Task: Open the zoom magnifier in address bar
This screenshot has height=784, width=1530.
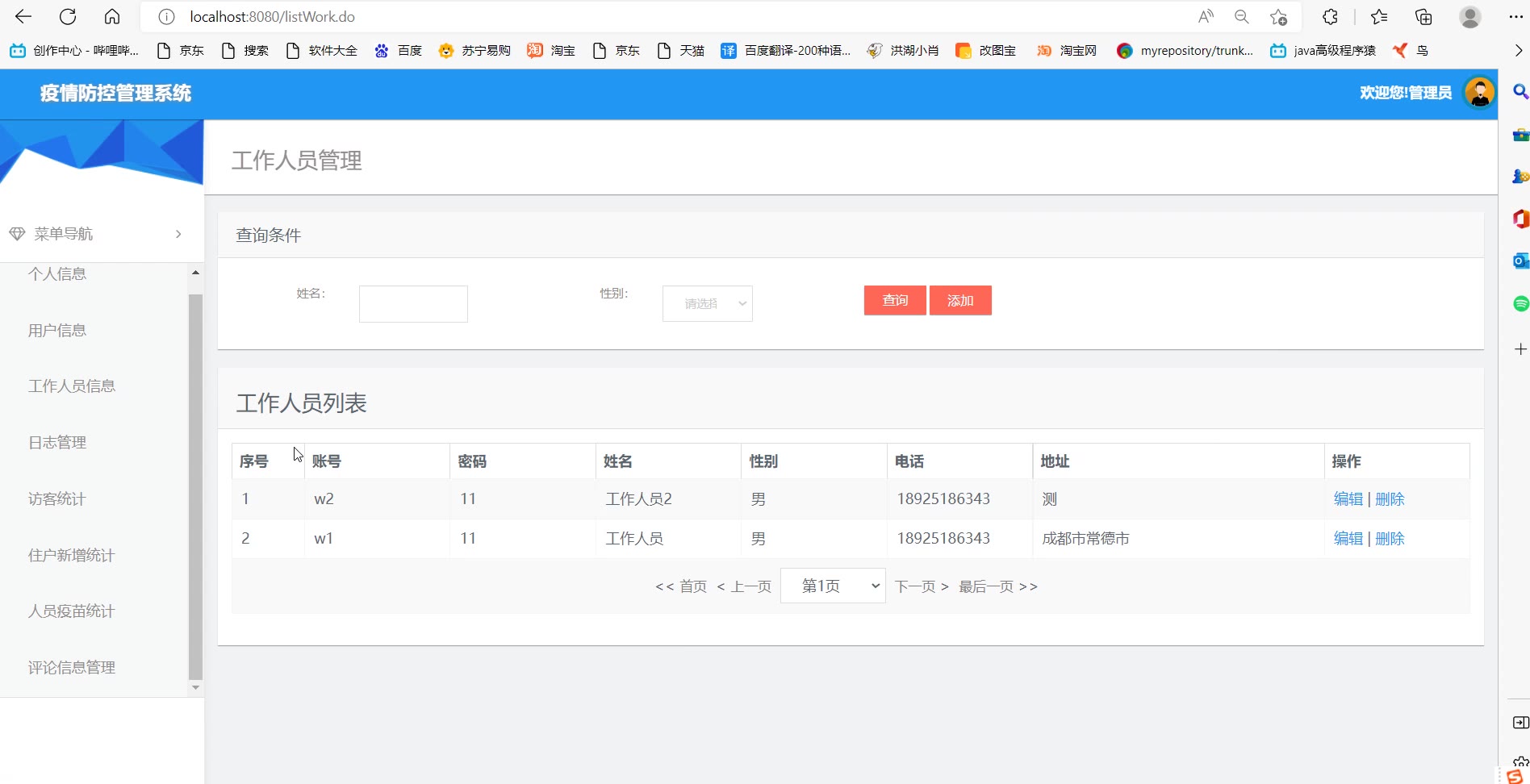Action: pyautogui.click(x=1242, y=17)
